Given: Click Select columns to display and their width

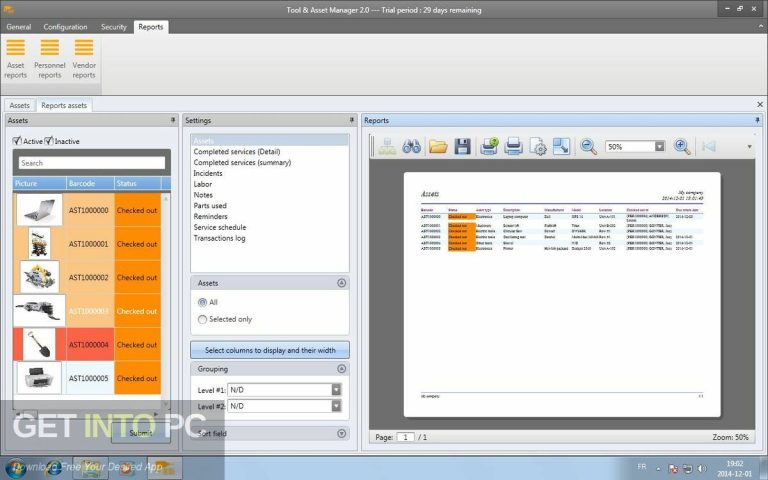Looking at the screenshot, I should tap(270, 350).
